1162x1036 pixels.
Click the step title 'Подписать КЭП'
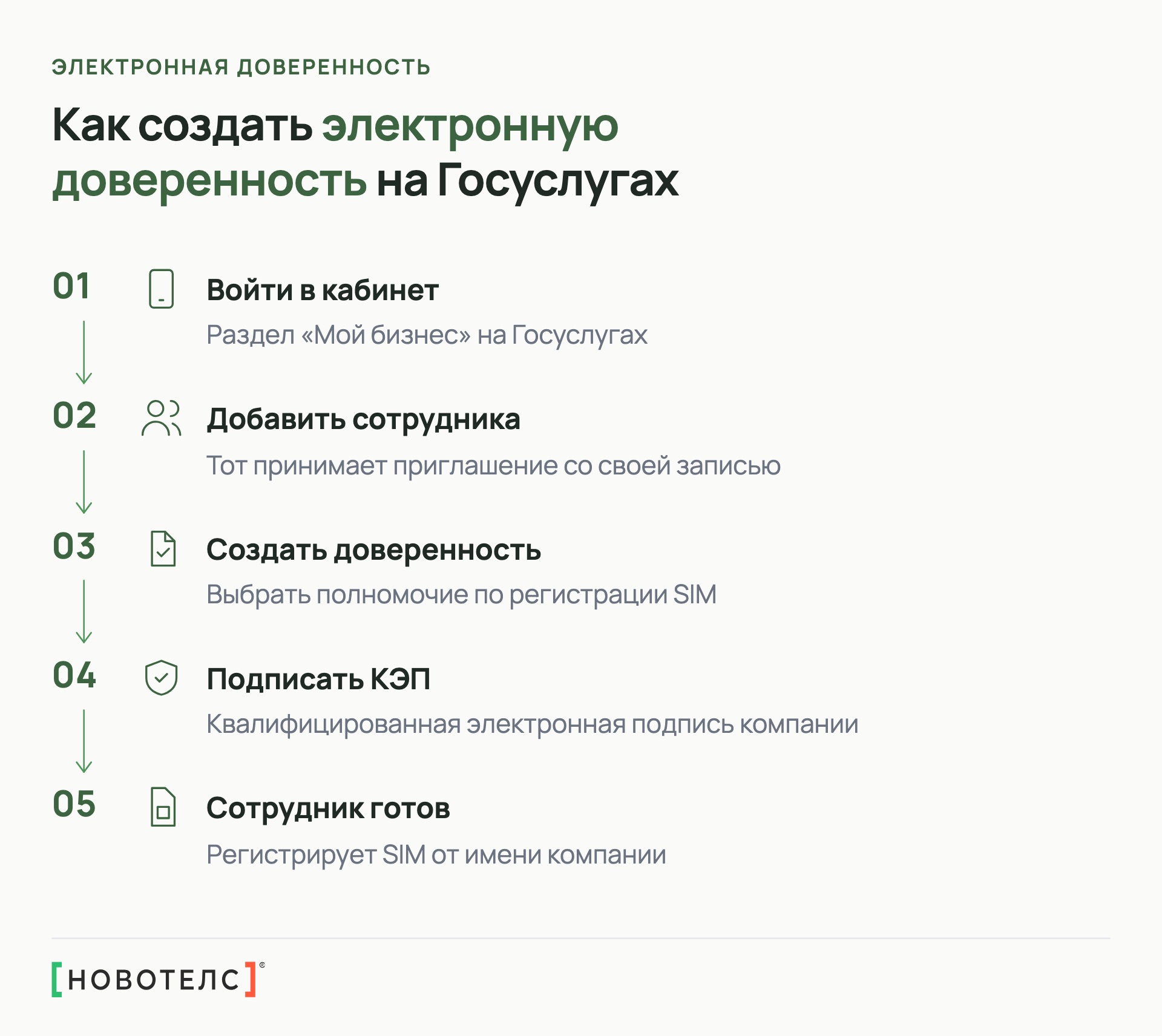[318, 679]
